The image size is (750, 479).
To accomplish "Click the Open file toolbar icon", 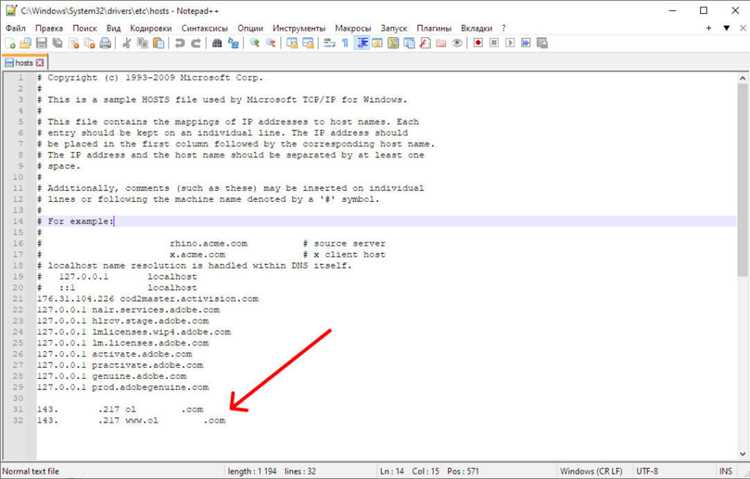I will tap(25, 43).
